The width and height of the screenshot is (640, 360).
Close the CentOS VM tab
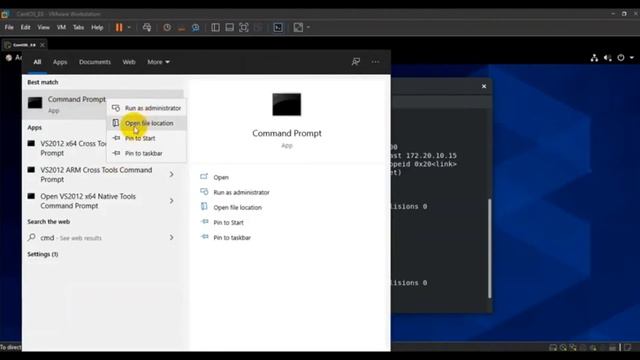coord(42,44)
